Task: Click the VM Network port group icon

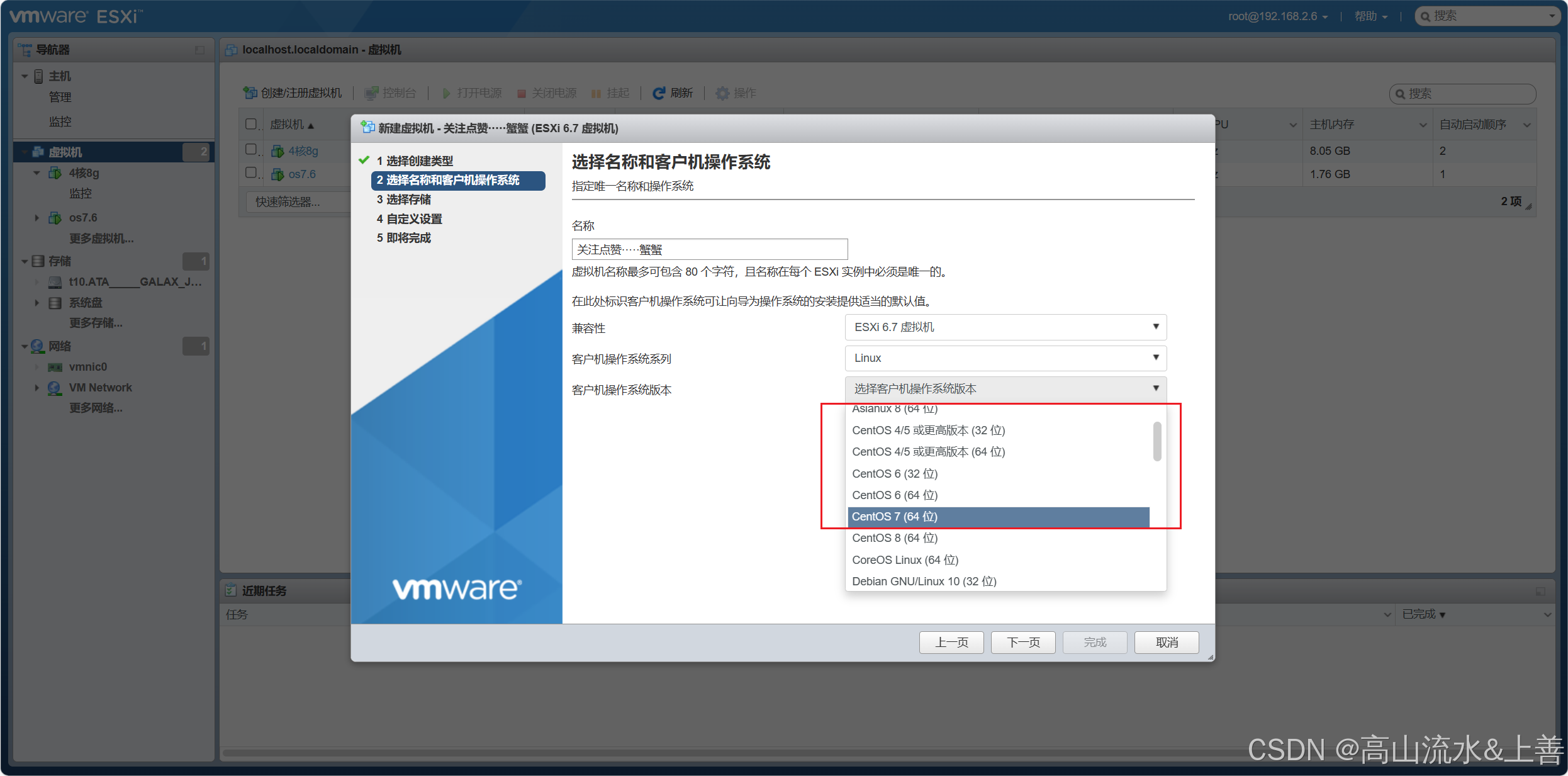Action: [55, 388]
